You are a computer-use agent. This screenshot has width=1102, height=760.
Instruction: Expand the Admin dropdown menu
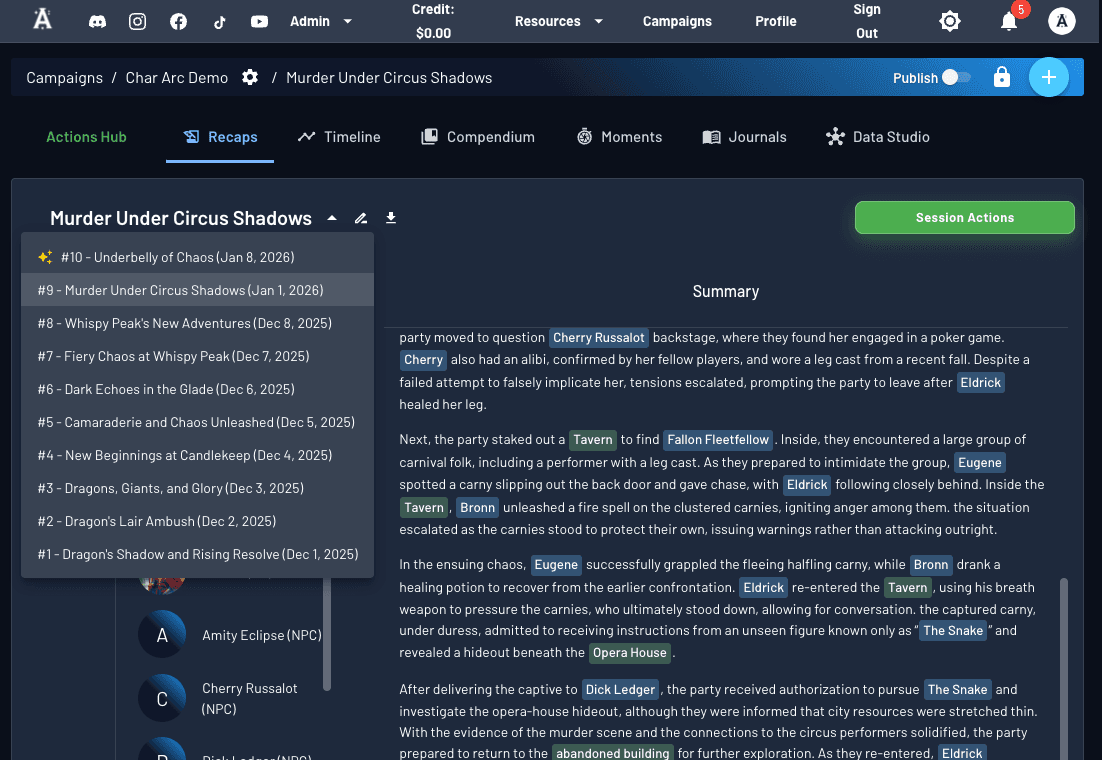[x=320, y=21]
